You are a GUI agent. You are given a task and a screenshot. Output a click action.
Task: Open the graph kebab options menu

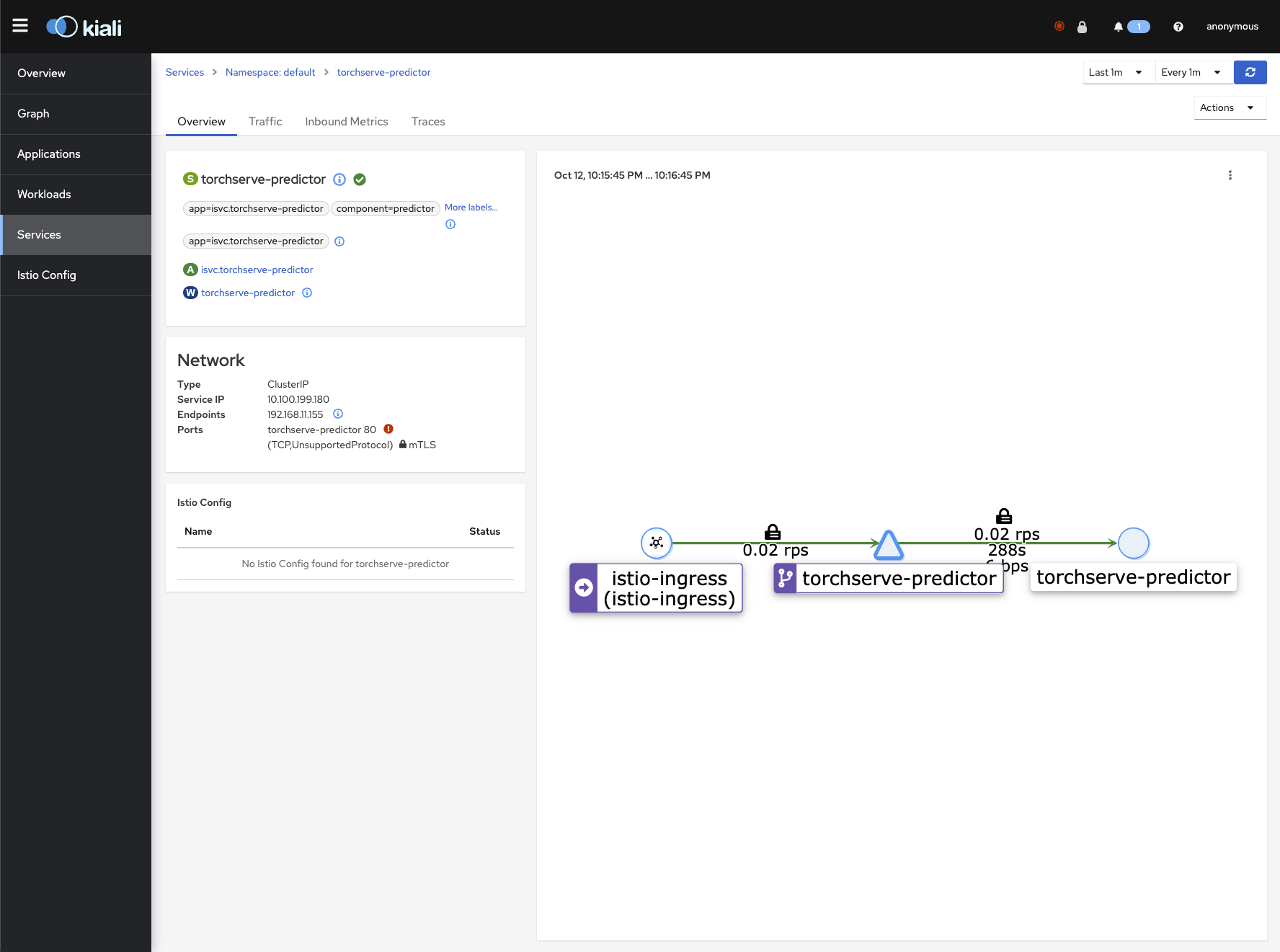click(x=1230, y=175)
